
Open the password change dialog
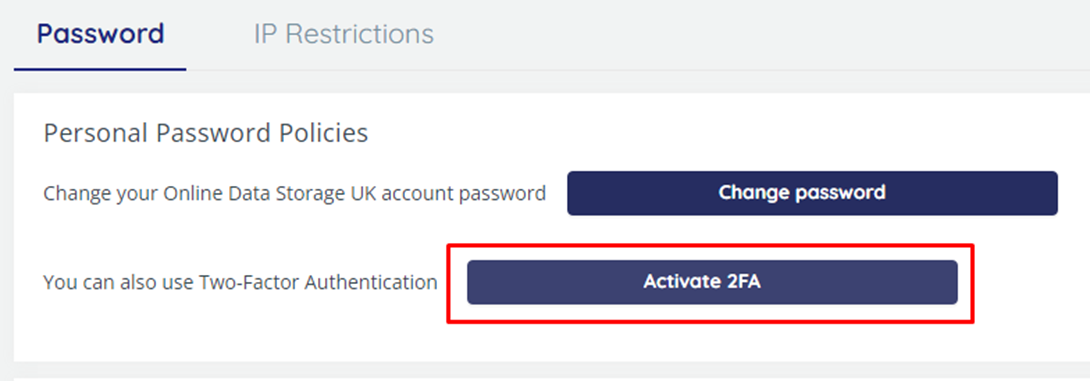coord(812,193)
